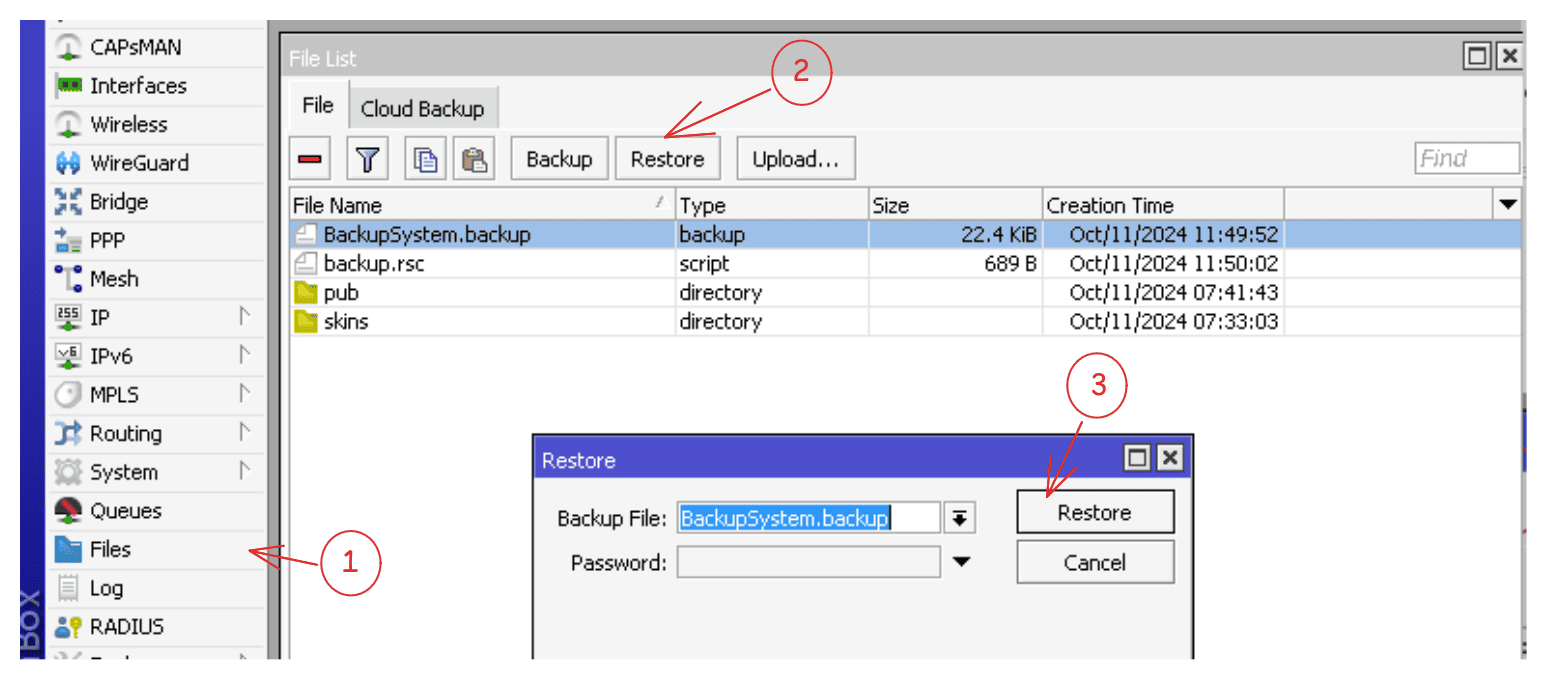Select the backup.rsc file name
This screenshot has height=679, width=1546.
(374, 264)
